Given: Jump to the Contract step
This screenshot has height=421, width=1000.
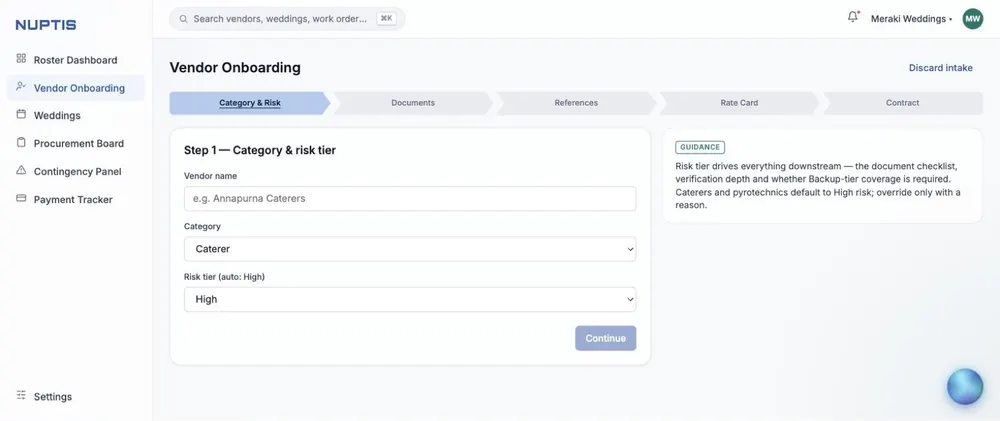Looking at the screenshot, I should tap(902, 103).
